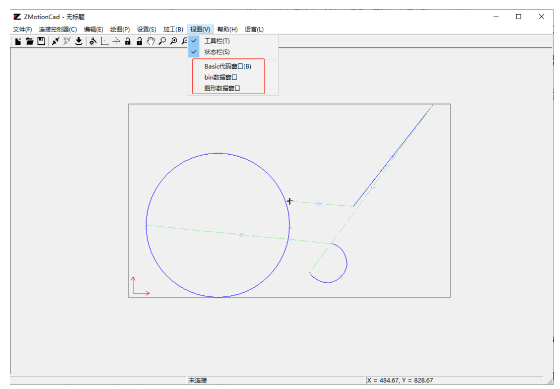Click the open padlock unlock icon
This screenshot has width=560, height=389.
click(x=139, y=41)
